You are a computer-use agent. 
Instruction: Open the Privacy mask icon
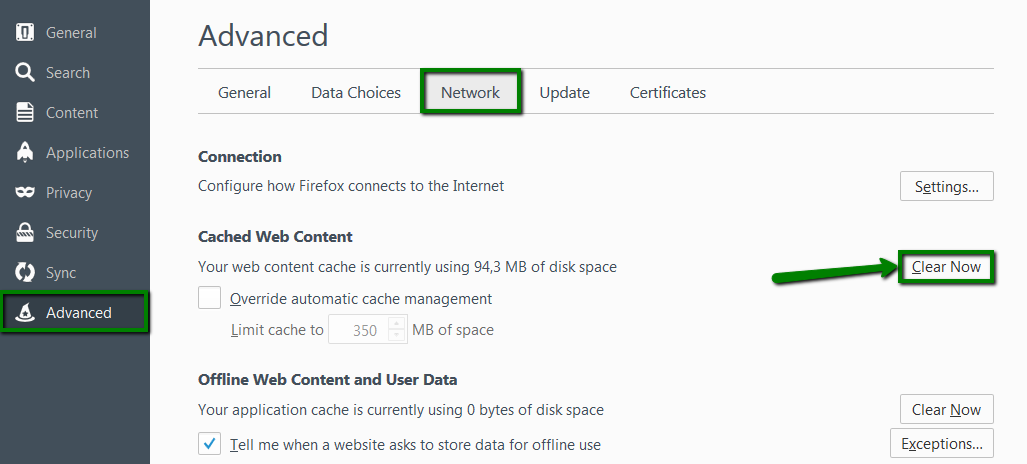tap(25, 192)
